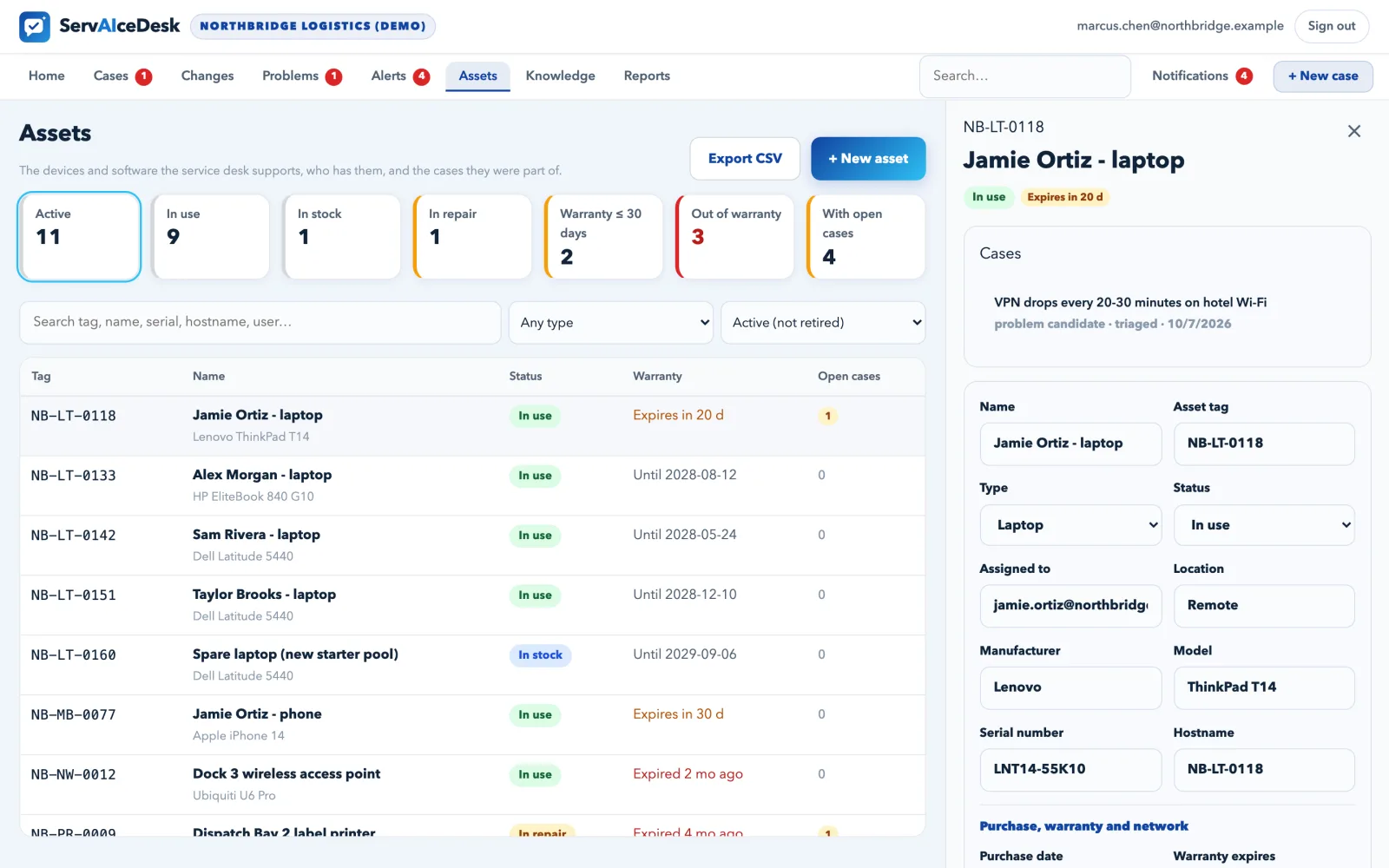Viewport: 1389px width, 868px height.
Task: Select the Active 11 summary card
Action: point(79,237)
